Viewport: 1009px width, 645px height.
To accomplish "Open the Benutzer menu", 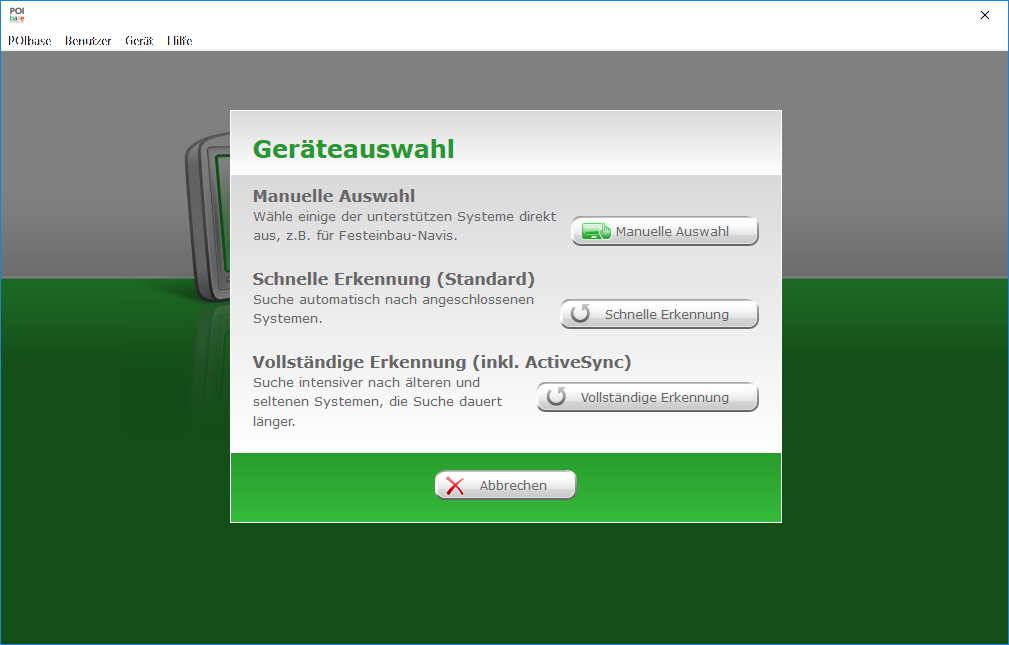I will point(88,41).
